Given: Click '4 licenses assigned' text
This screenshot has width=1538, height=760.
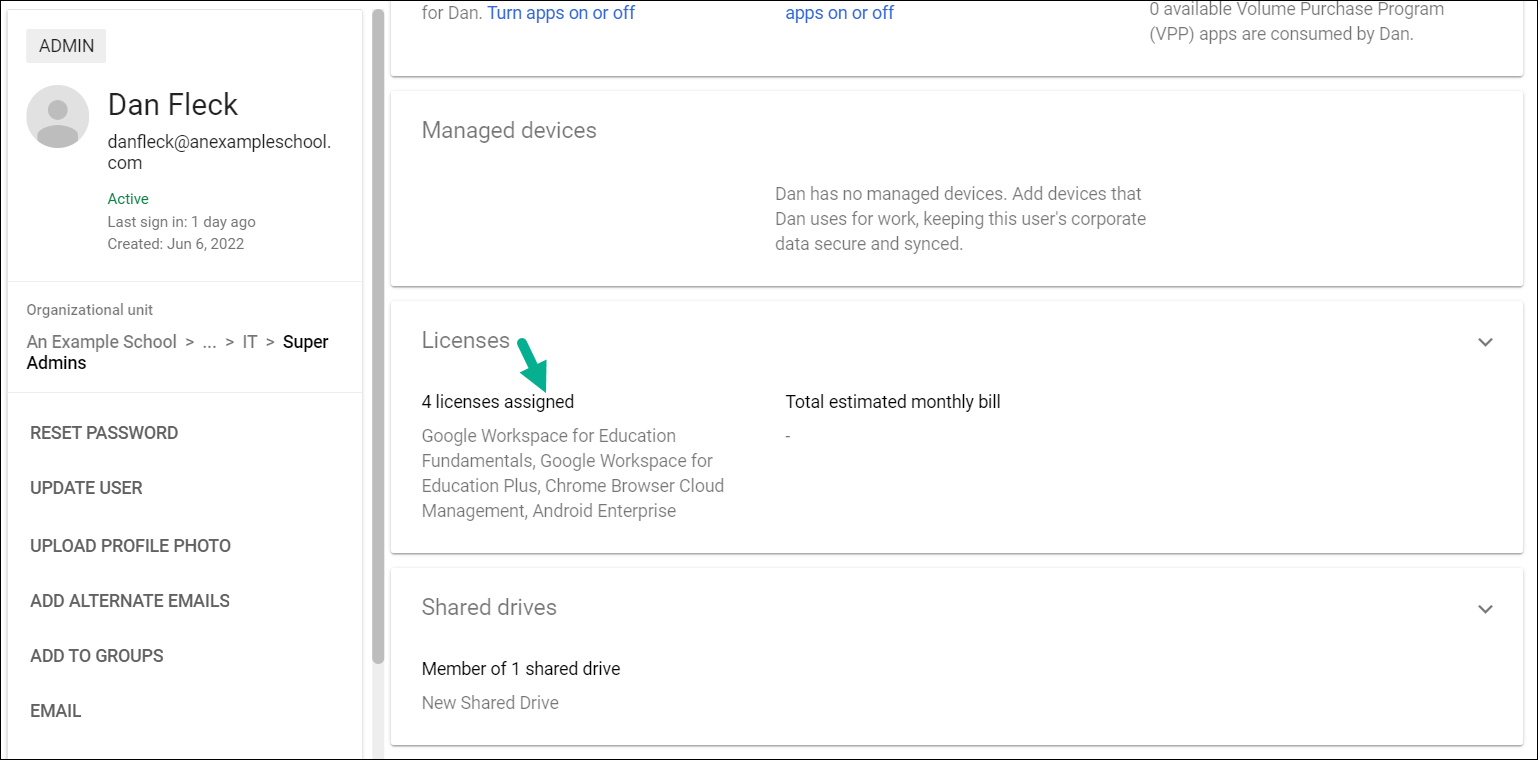Looking at the screenshot, I should 498,402.
